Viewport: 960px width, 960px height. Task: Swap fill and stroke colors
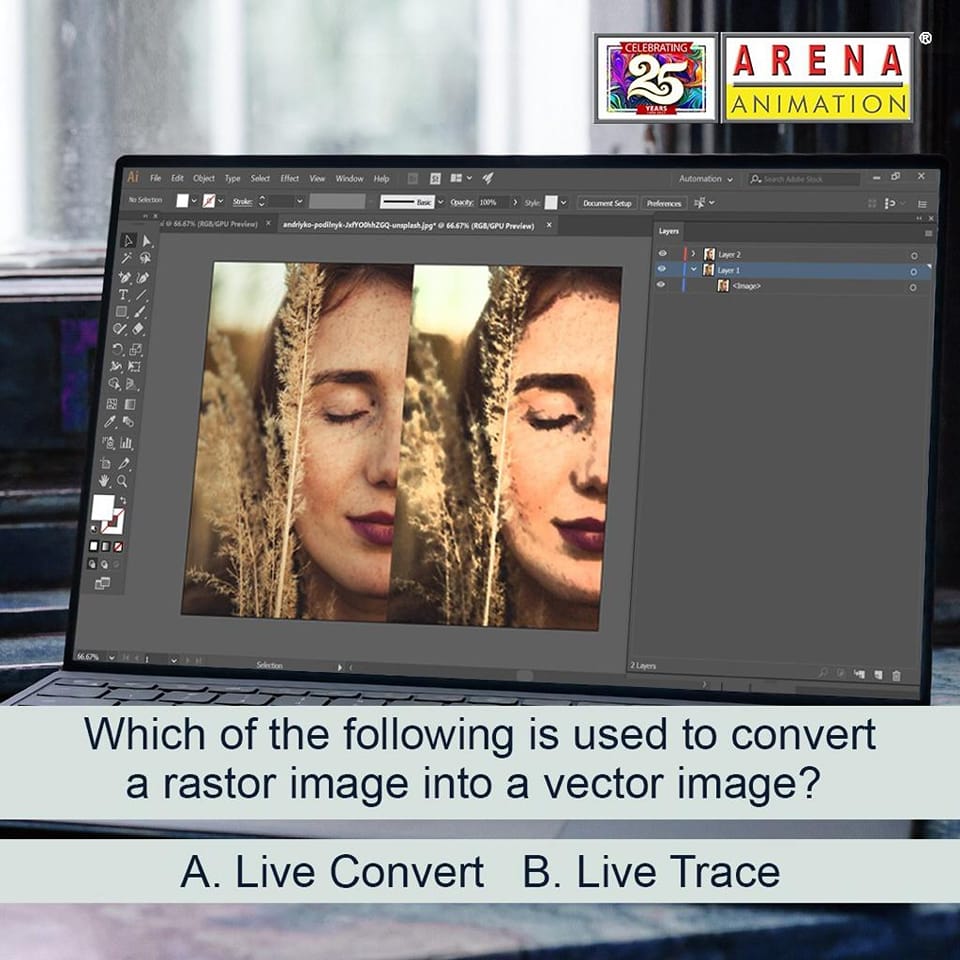point(122,500)
